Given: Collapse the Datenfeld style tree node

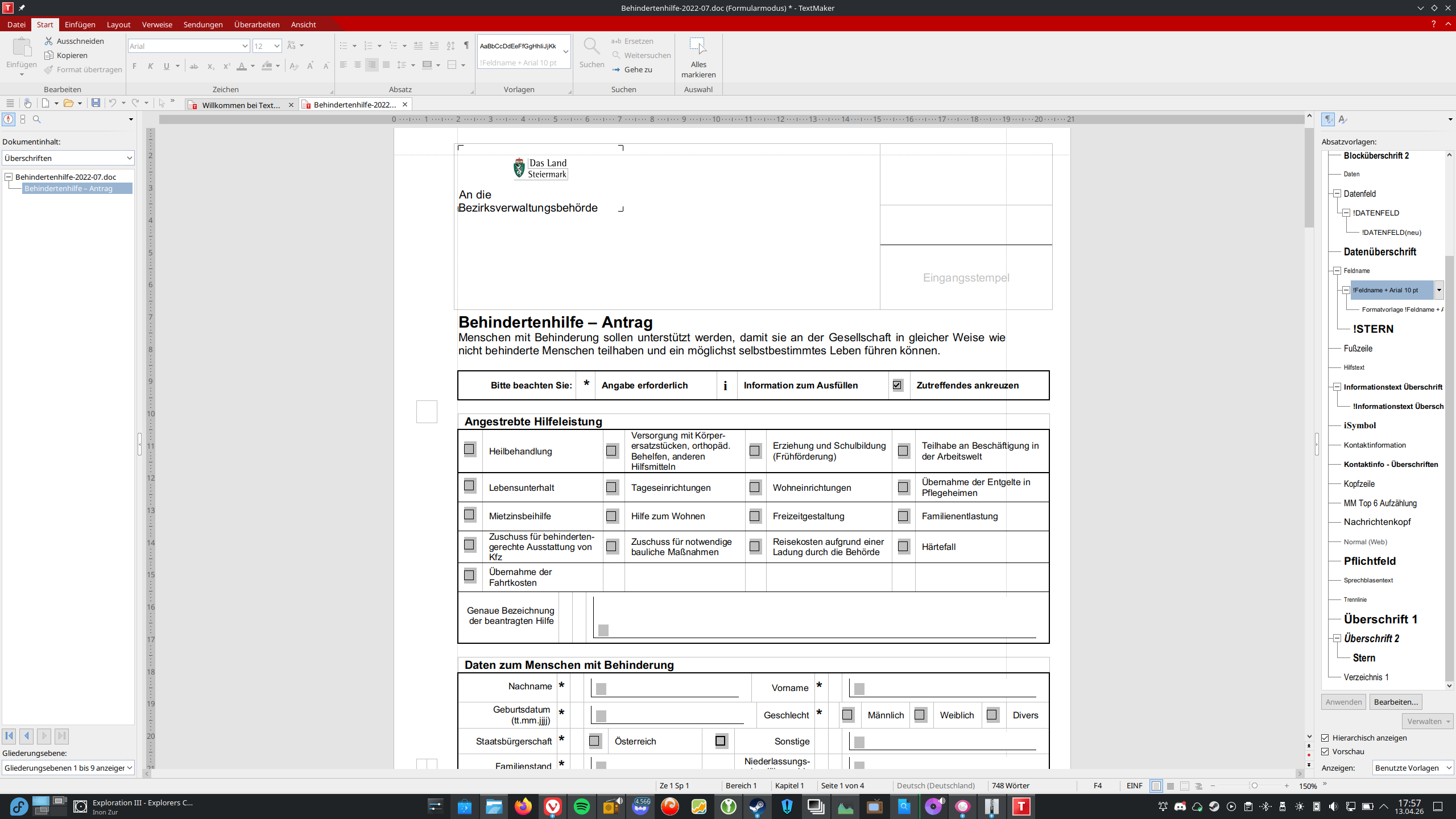Looking at the screenshot, I should pos(1338,194).
